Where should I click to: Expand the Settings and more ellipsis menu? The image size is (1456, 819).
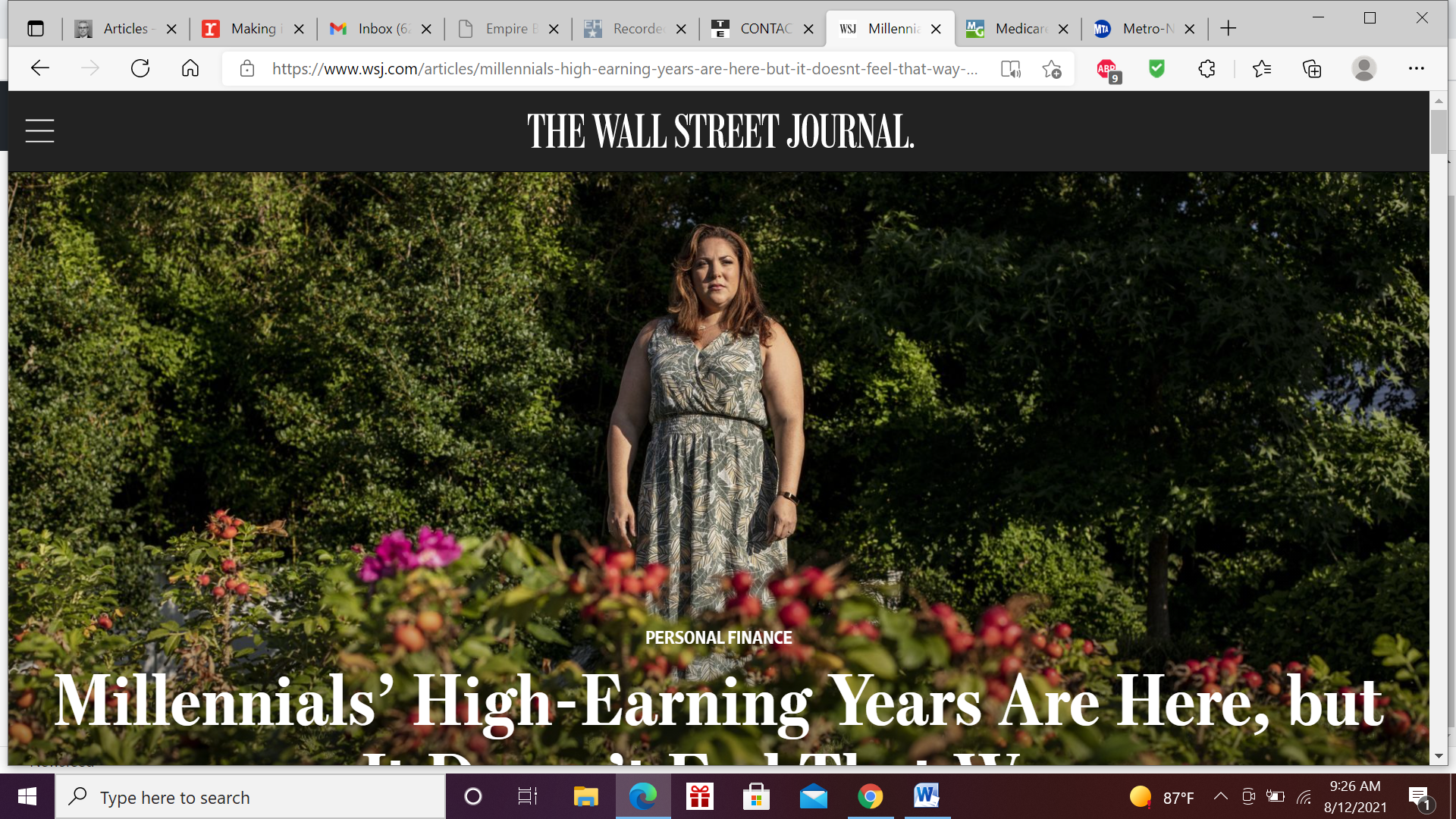[x=1416, y=68]
